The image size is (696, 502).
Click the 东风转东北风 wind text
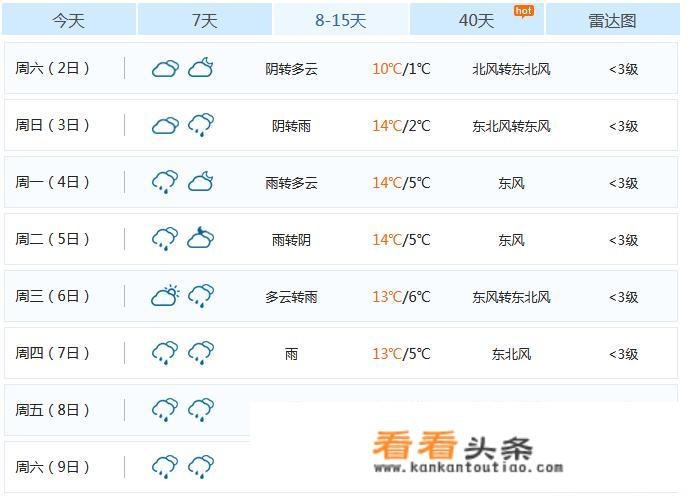(511, 297)
